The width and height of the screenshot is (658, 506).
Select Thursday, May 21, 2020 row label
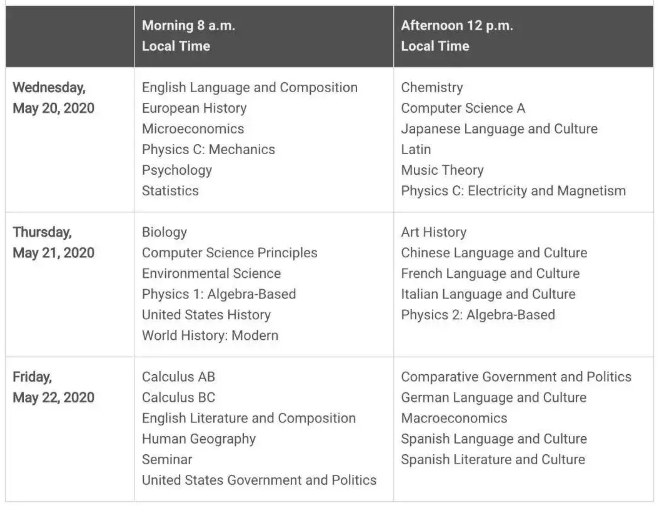[53, 243]
